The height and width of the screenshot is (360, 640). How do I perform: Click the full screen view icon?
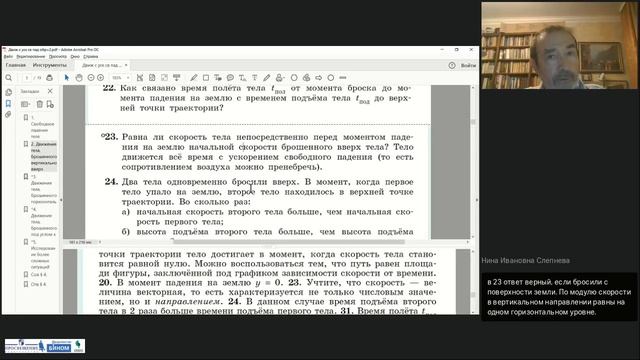[164, 78]
